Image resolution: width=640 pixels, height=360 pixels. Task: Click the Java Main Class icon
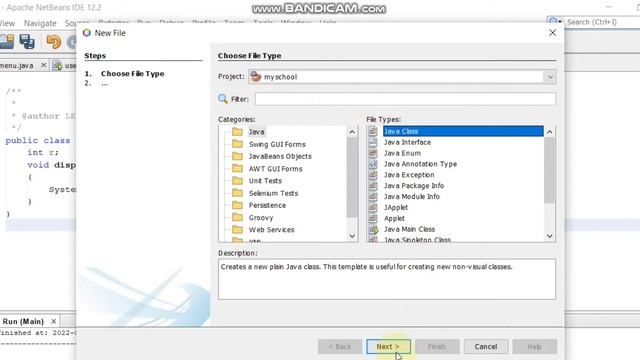click(373, 229)
